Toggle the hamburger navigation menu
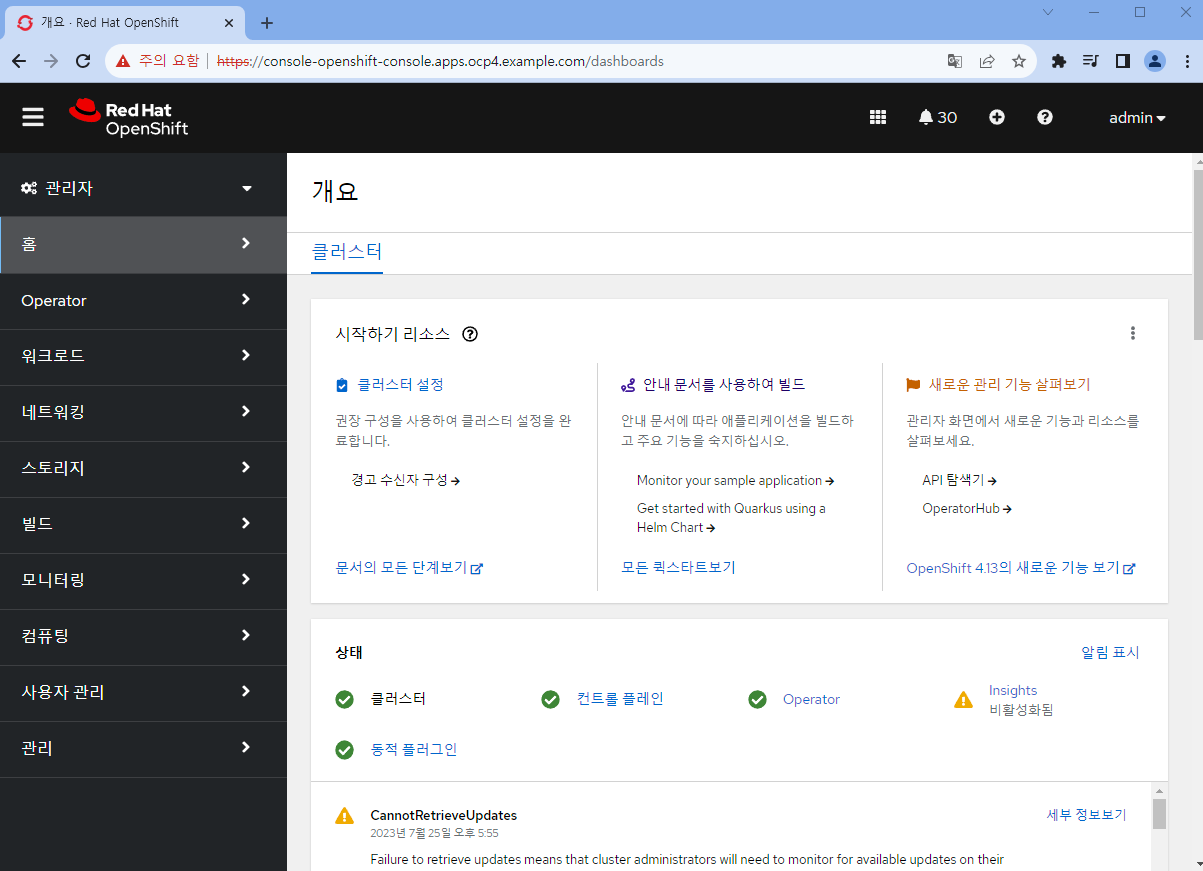The width and height of the screenshot is (1203, 871). pos(33,118)
